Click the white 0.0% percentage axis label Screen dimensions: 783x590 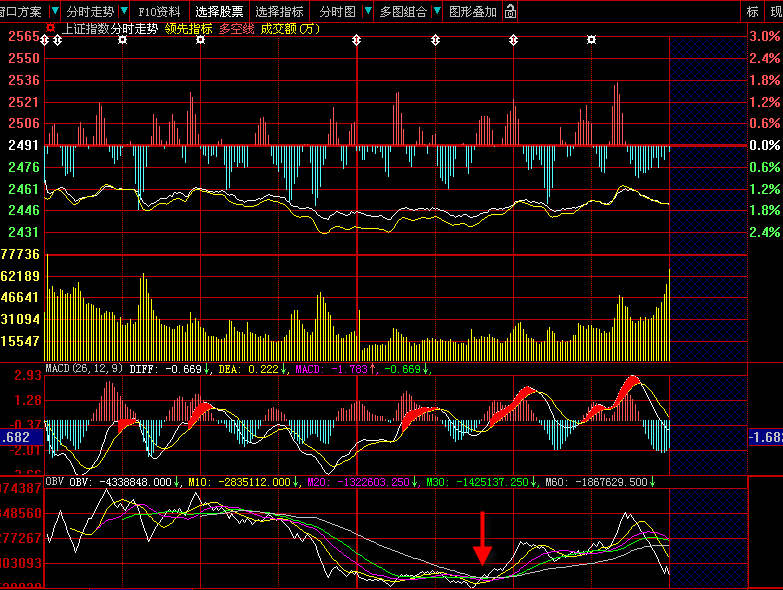click(764, 145)
